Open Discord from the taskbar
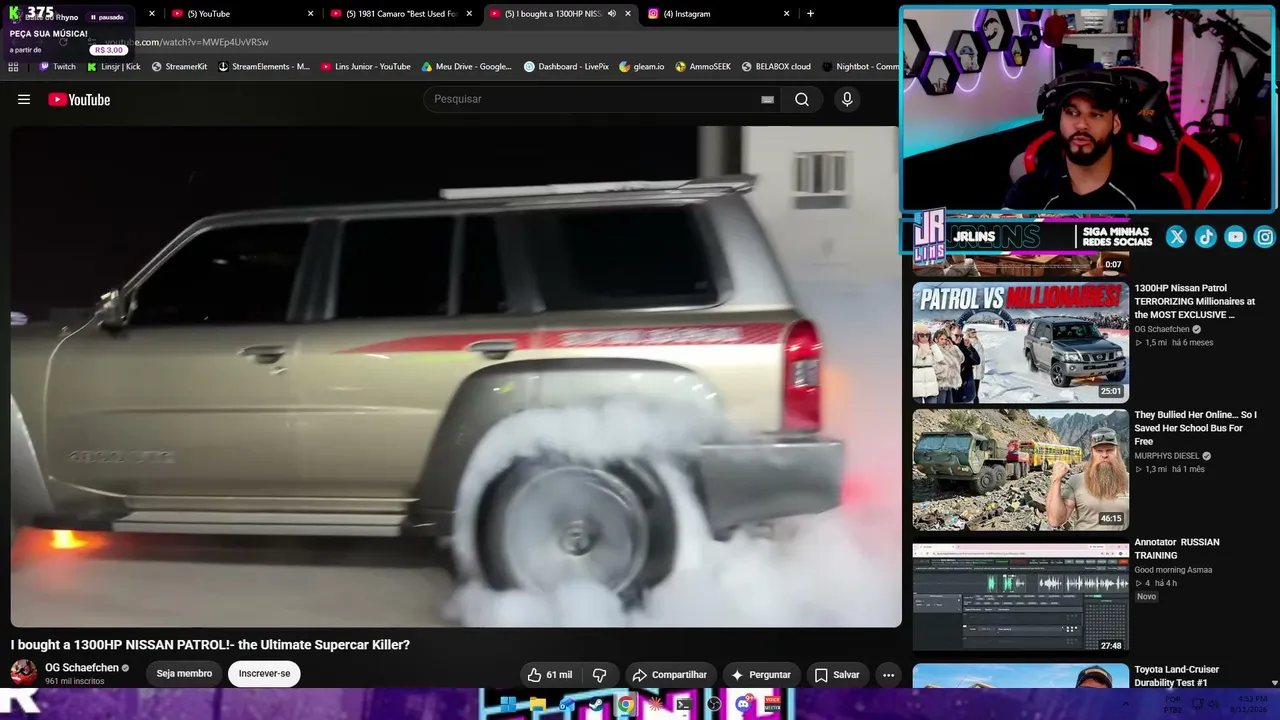The width and height of the screenshot is (1280, 720). (x=743, y=704)
